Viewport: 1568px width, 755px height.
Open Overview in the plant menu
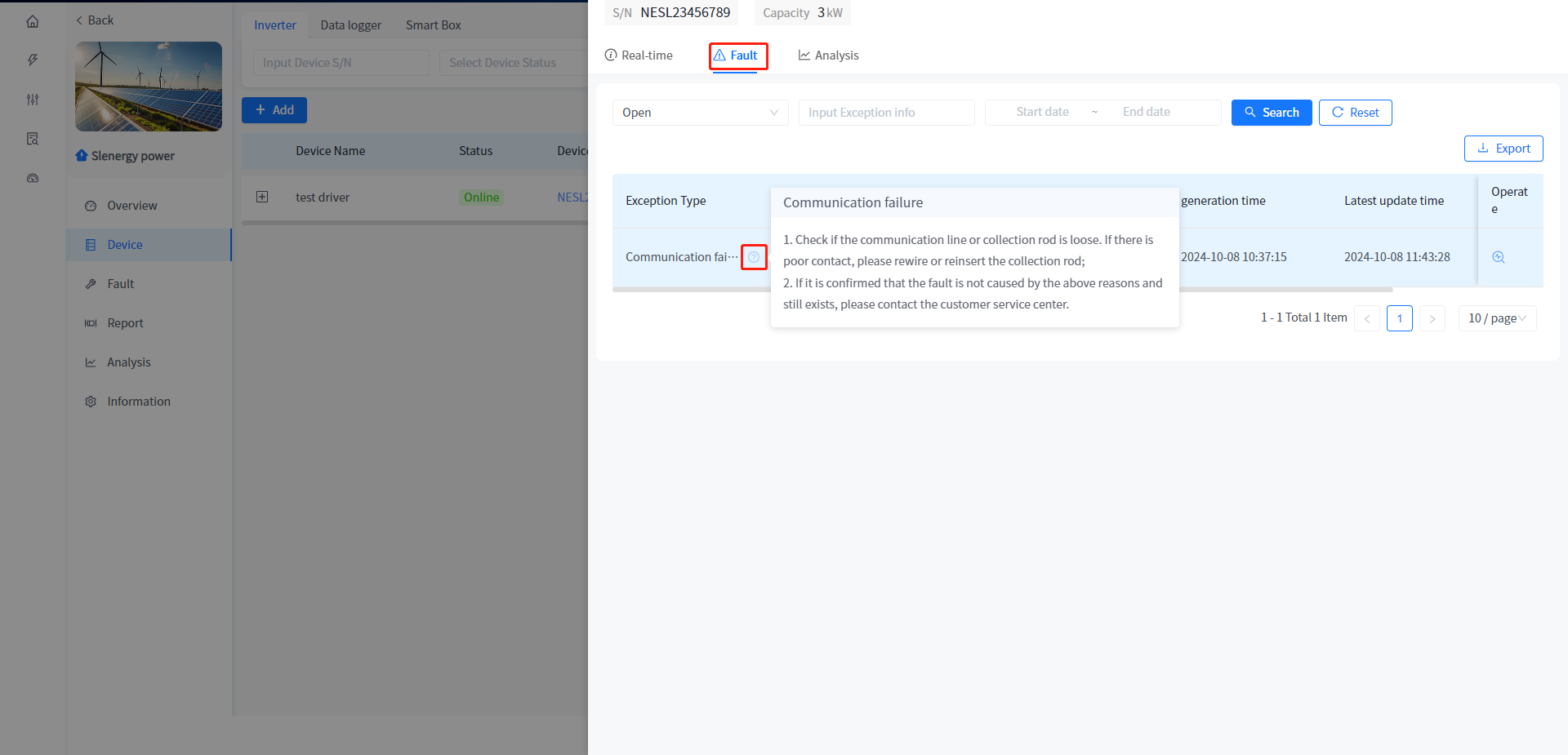[131, 206]
